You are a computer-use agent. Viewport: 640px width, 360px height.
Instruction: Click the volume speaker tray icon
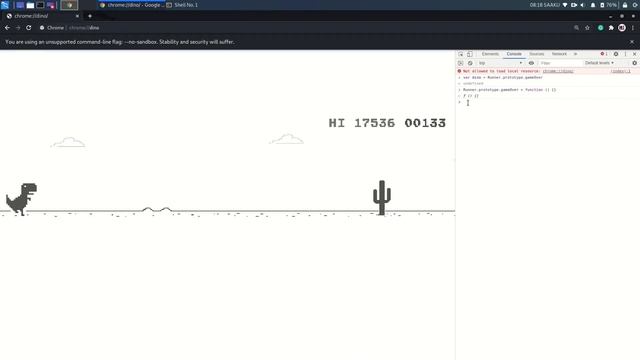pos(583,5)
